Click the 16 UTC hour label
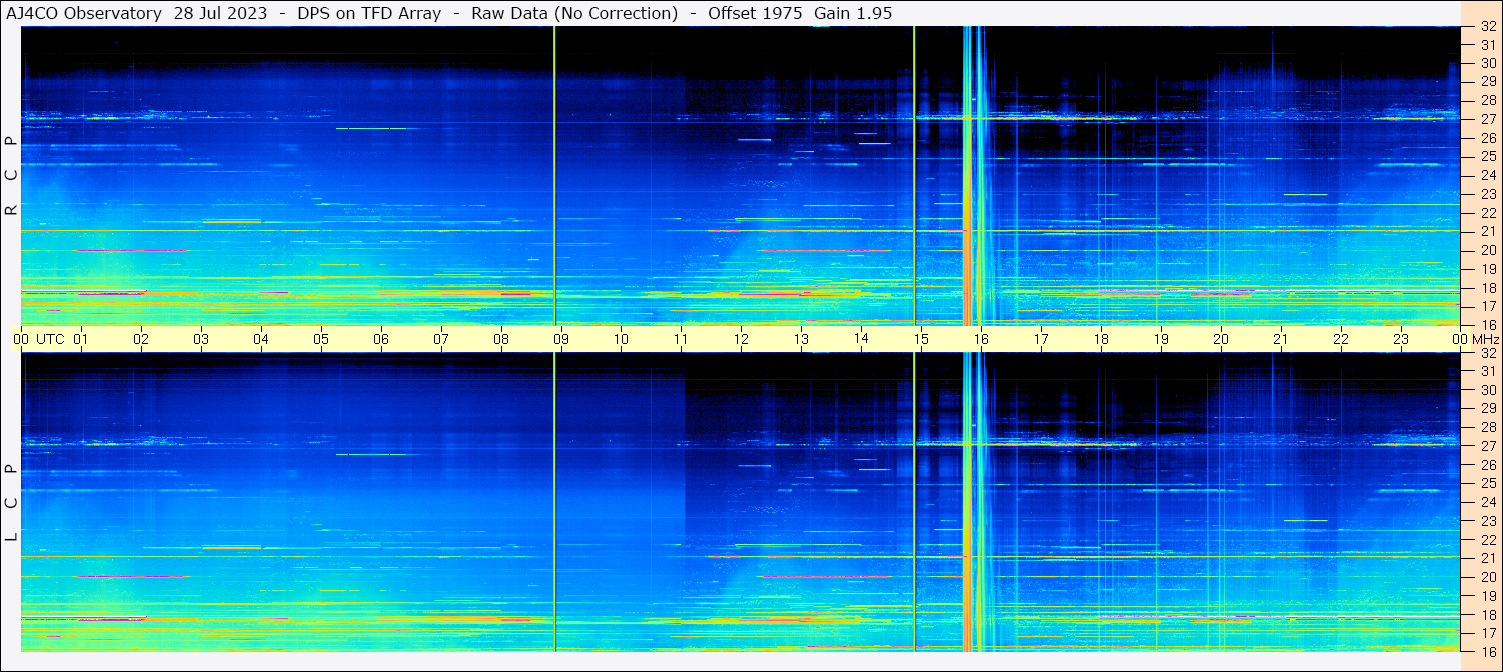Image resolution: width=1503 pixels, height=672 pixels. point(981,339)
